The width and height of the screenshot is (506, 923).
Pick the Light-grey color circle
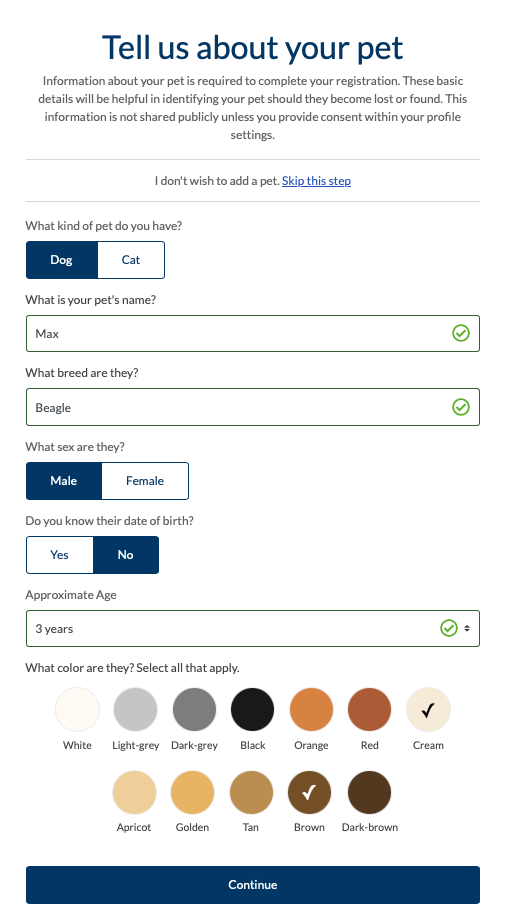(x=135, y=709)
